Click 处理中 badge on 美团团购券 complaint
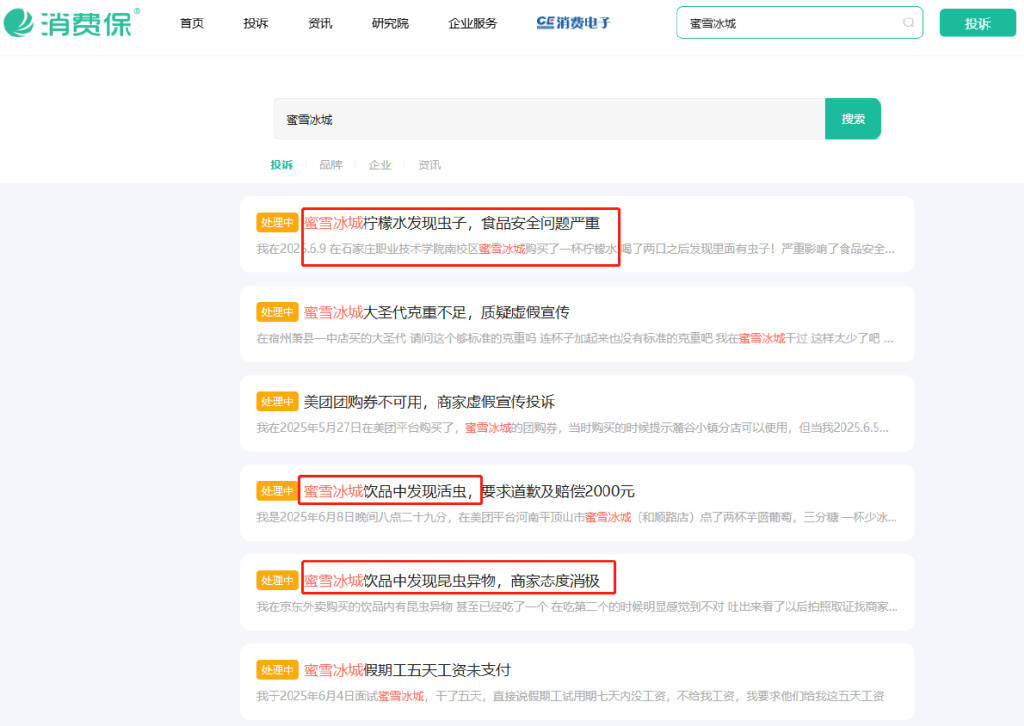This screenshot has width=1024, height=726. click(277, 402)
